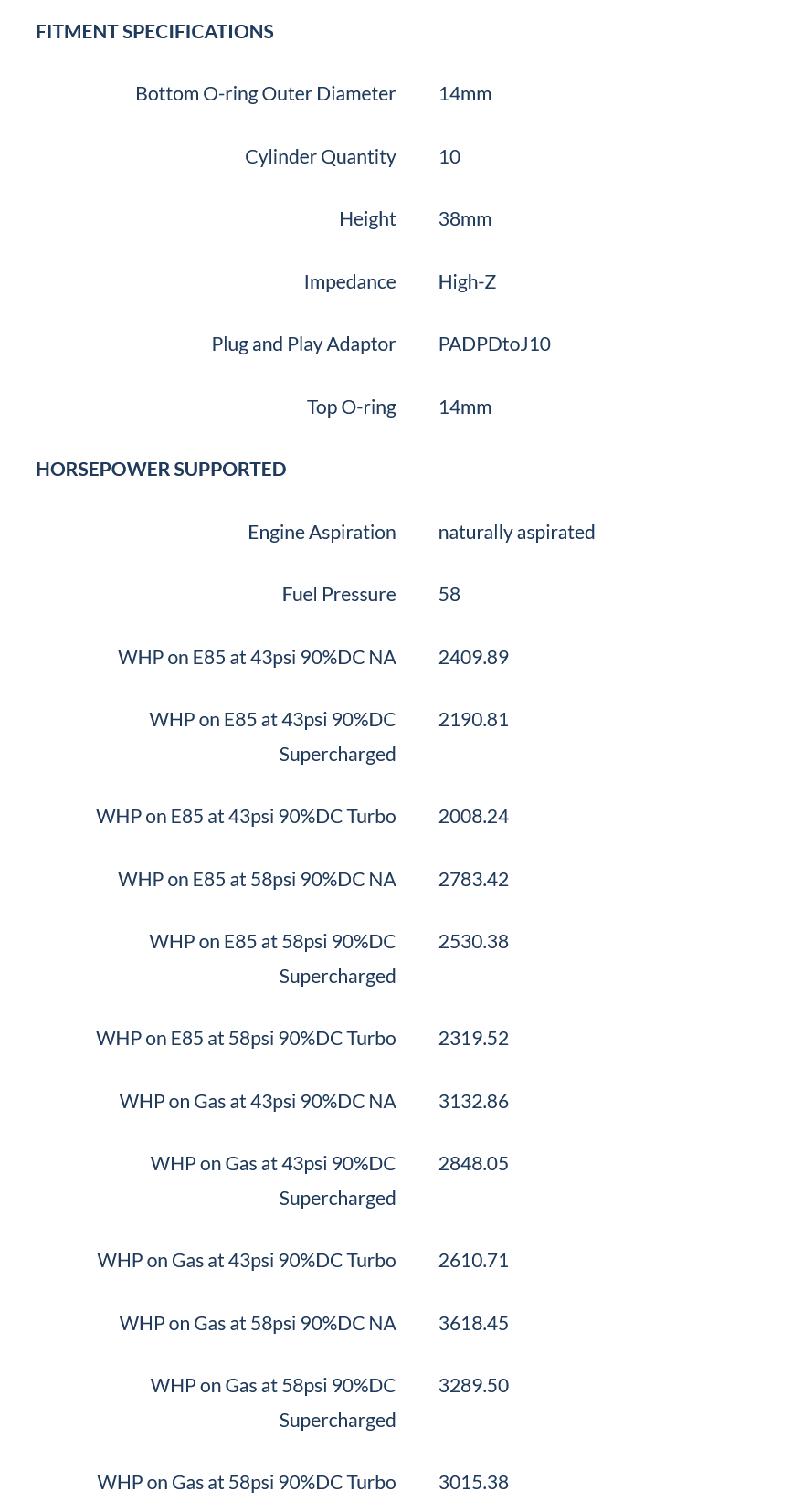Click the 3132.86 horsepower value
The image size is (803, 1512).
coord(473,1102)
